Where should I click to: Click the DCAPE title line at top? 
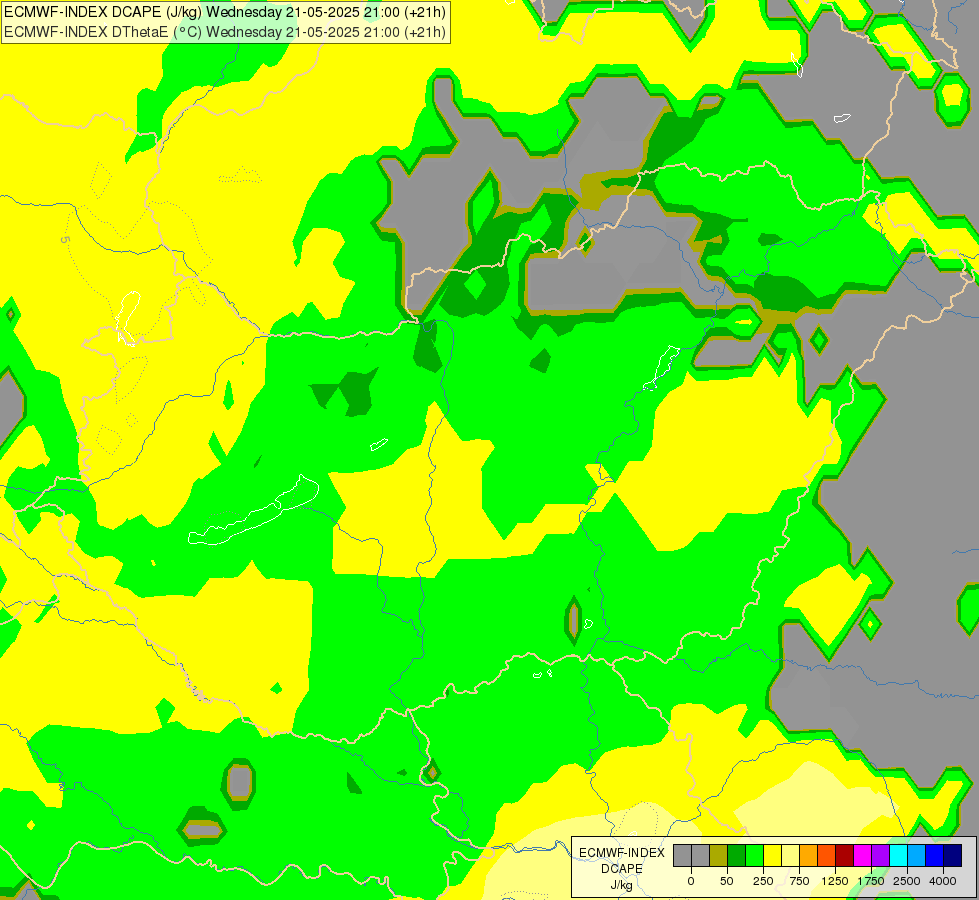click(x=225, y=12)
